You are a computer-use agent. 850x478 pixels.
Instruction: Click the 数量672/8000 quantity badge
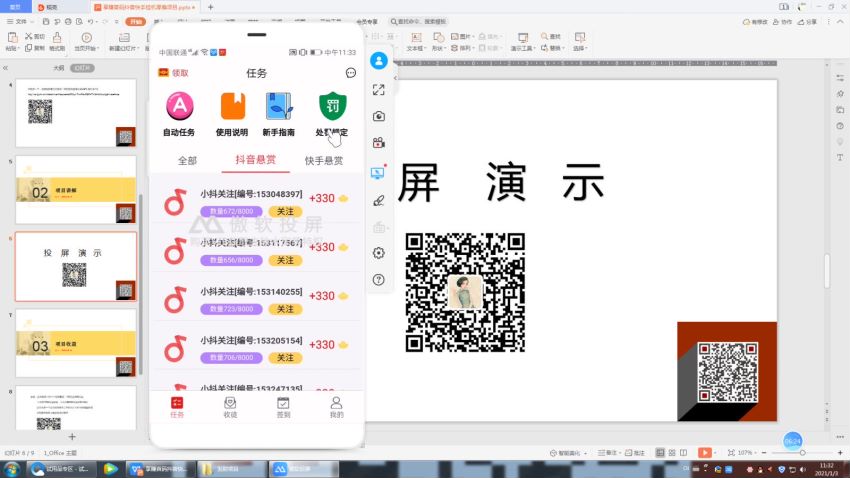pos(231,211)
